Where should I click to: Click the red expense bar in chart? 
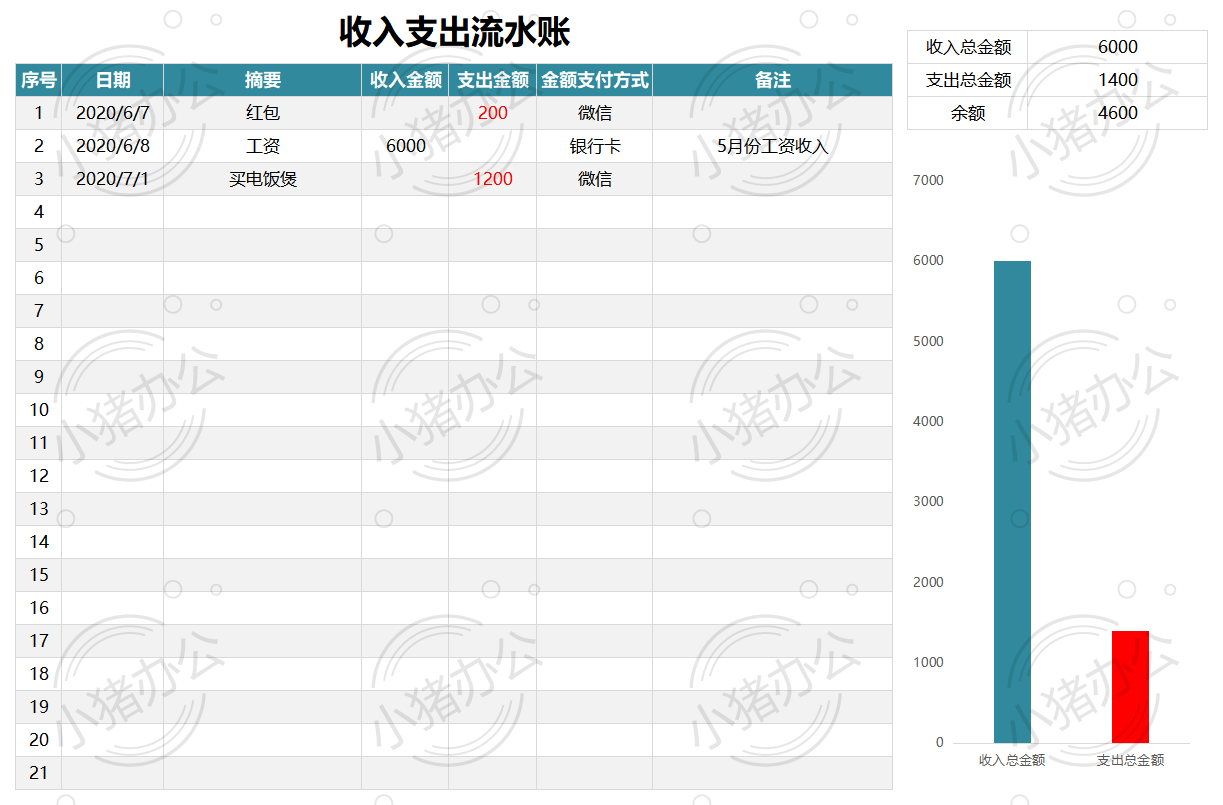click(x=1130, y=687)
